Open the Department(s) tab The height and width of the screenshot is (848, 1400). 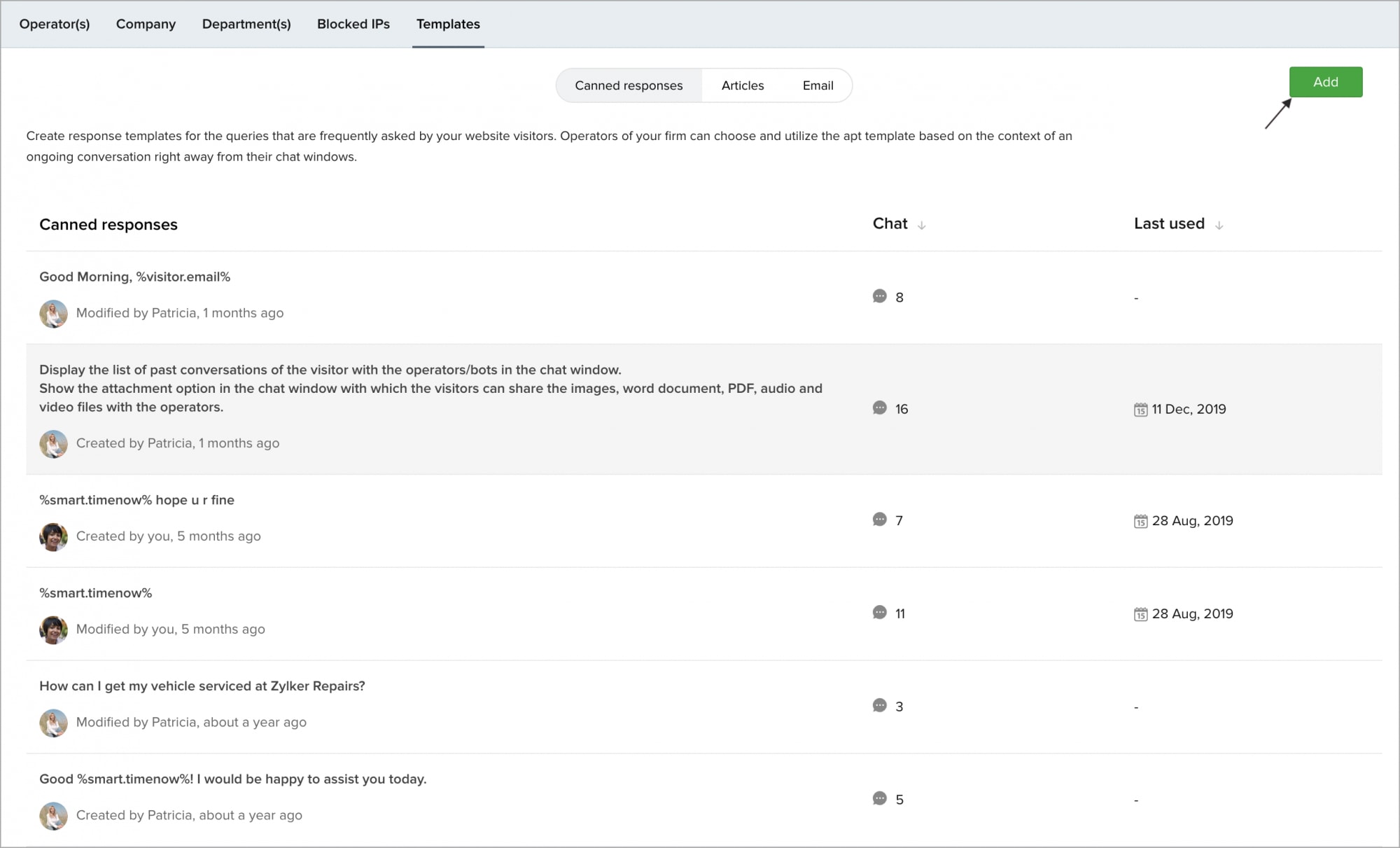(x=246, y=24)
